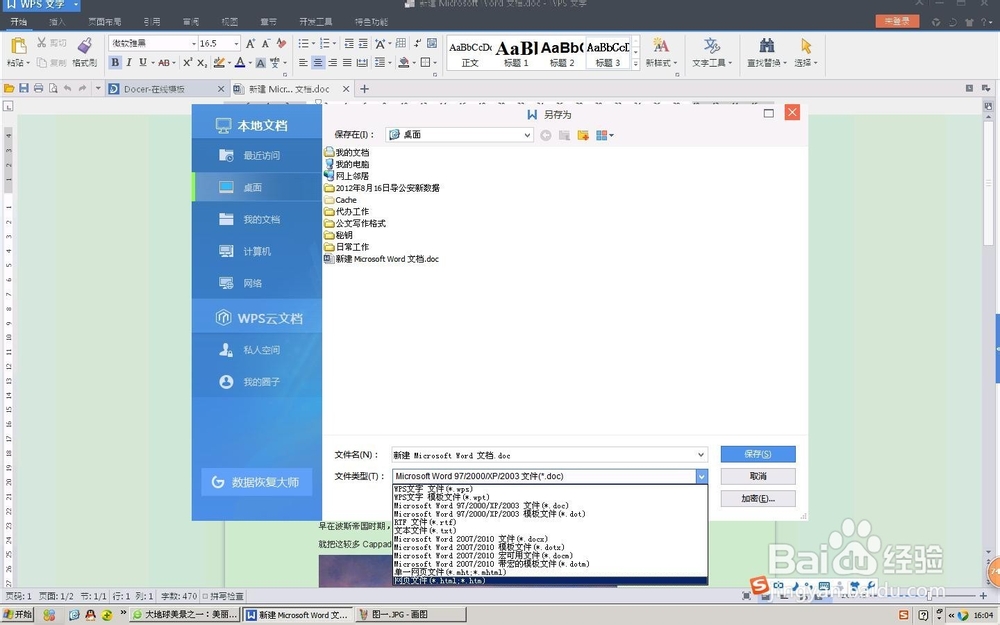
Task: Click the paragraph shading paint bucket
Action: click(x=403, y=62)
